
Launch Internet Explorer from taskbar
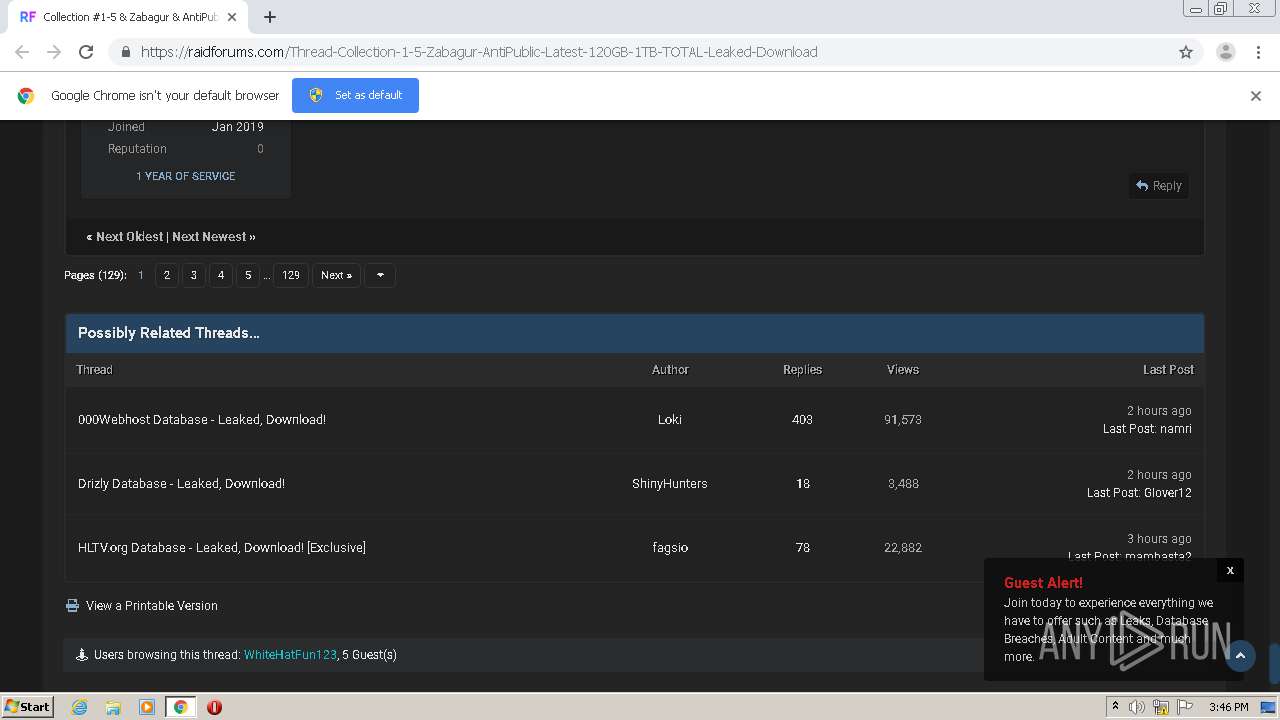tap(79, 707)
